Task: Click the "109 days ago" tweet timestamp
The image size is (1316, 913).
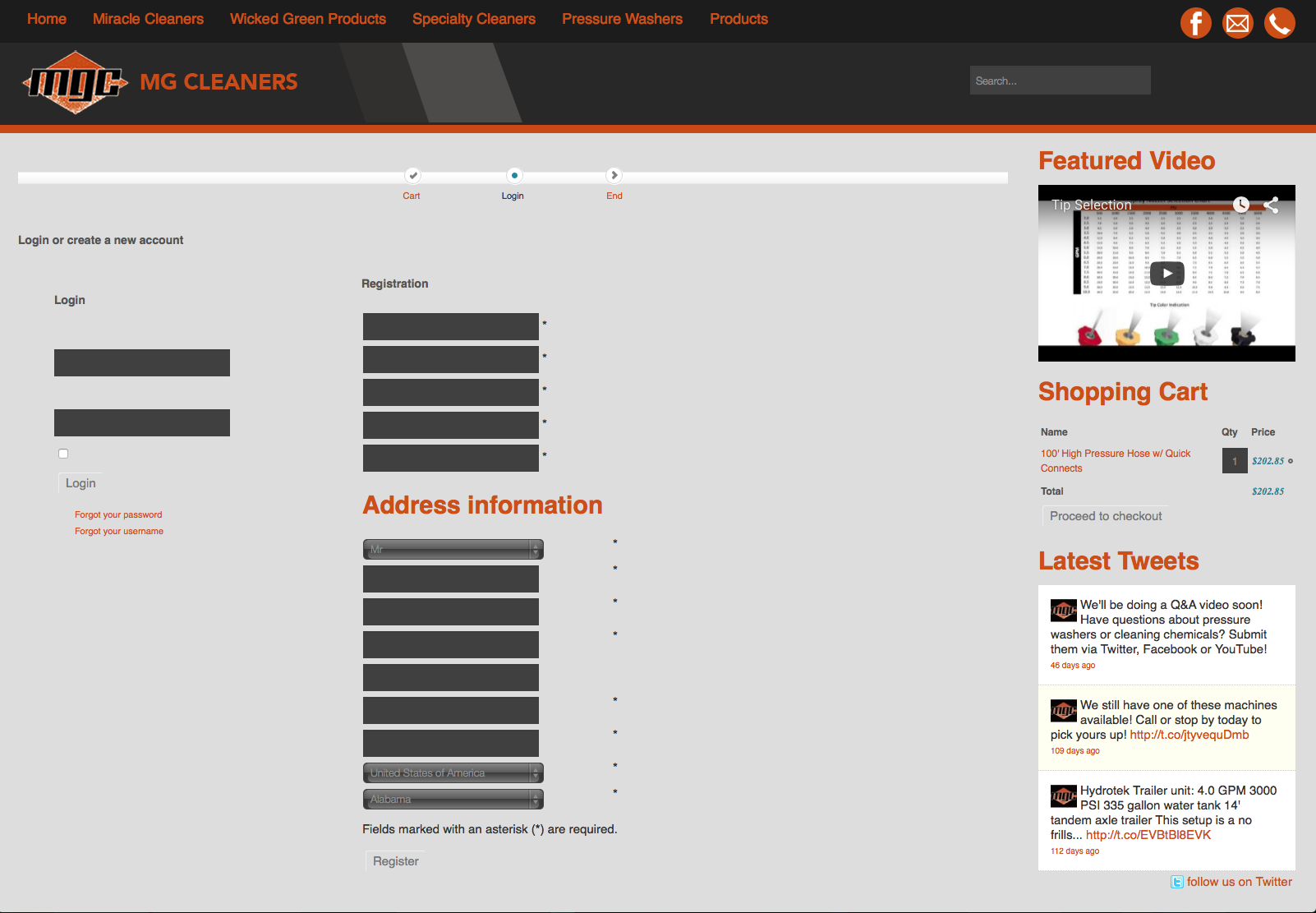Action: pyautogui.click(x=1075, y=751)
